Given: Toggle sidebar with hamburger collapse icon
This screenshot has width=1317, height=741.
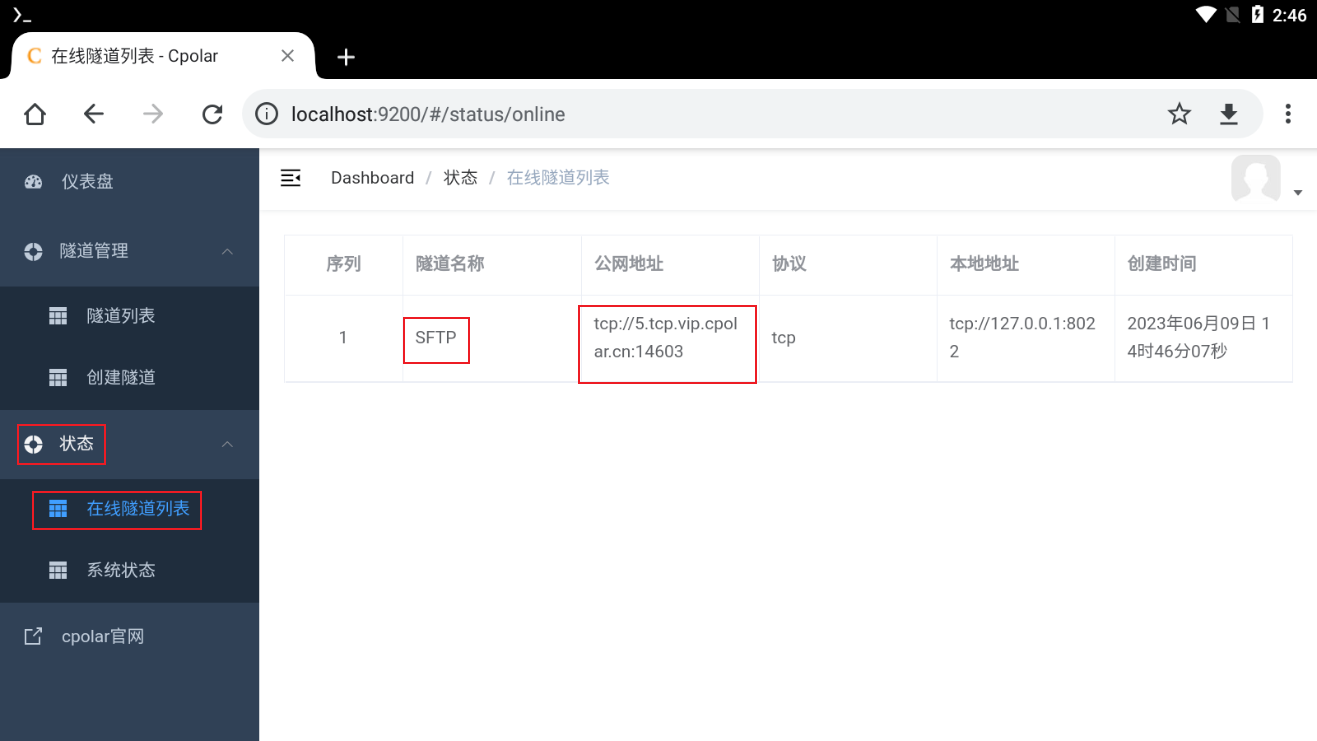Looking at the screenshot, I should pyautogui.click(x=291, y=178).
